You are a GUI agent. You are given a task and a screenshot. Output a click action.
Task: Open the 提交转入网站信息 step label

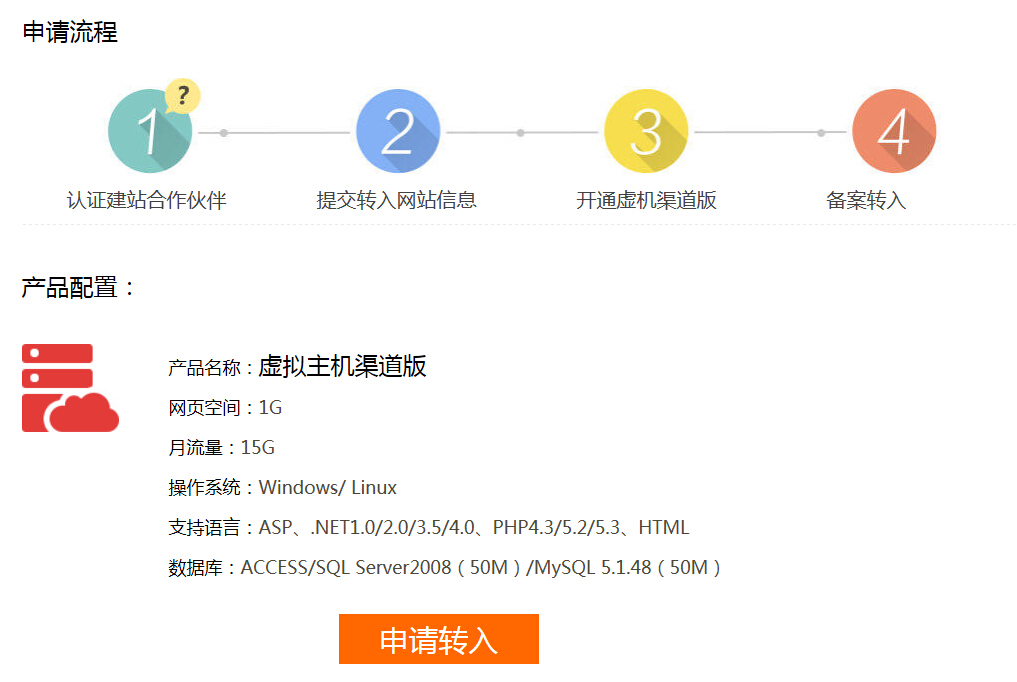[397, 200]
